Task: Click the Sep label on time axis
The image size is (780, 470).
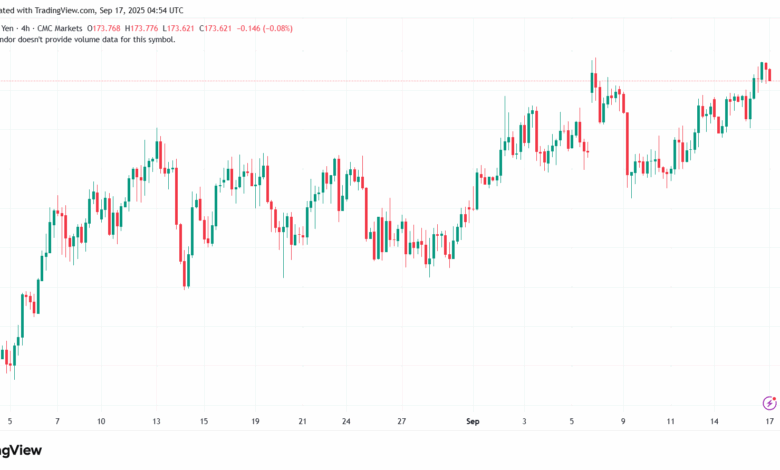Action: (472, 422)
